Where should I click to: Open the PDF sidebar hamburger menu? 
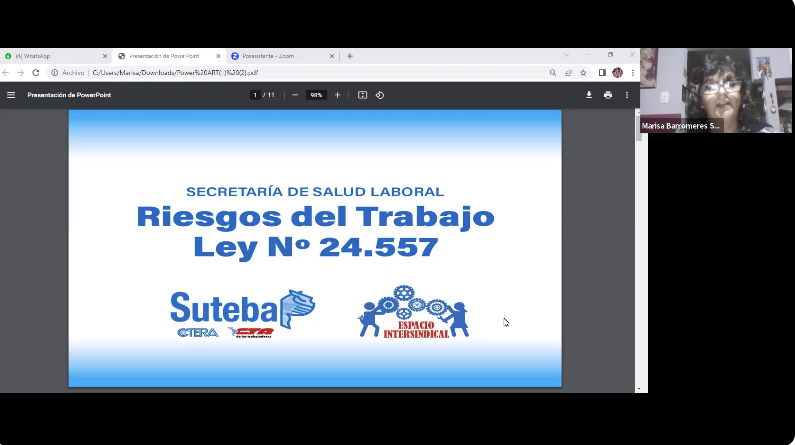point(11,95)
